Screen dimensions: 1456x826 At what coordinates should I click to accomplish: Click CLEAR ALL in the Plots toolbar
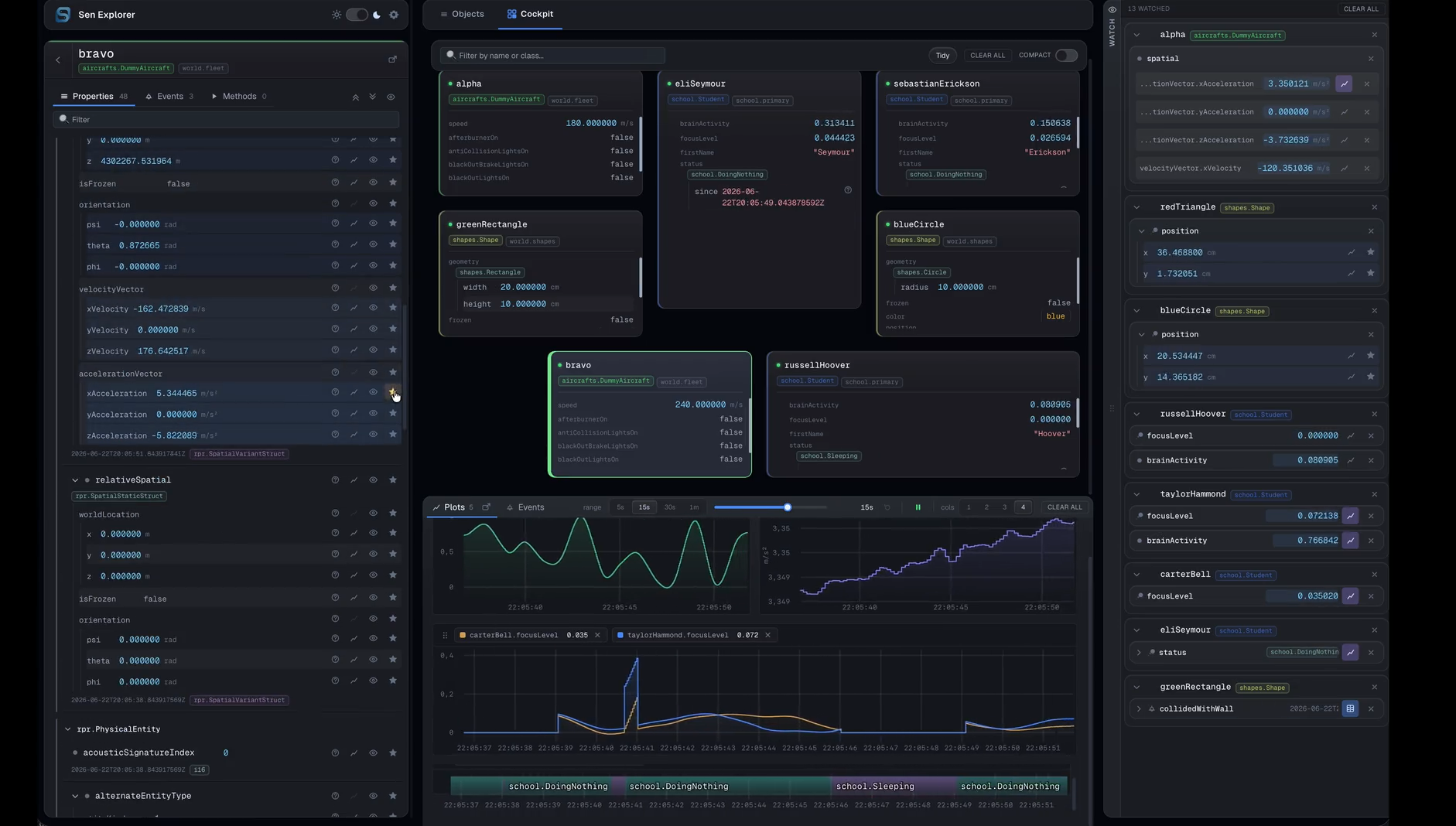1065,507
